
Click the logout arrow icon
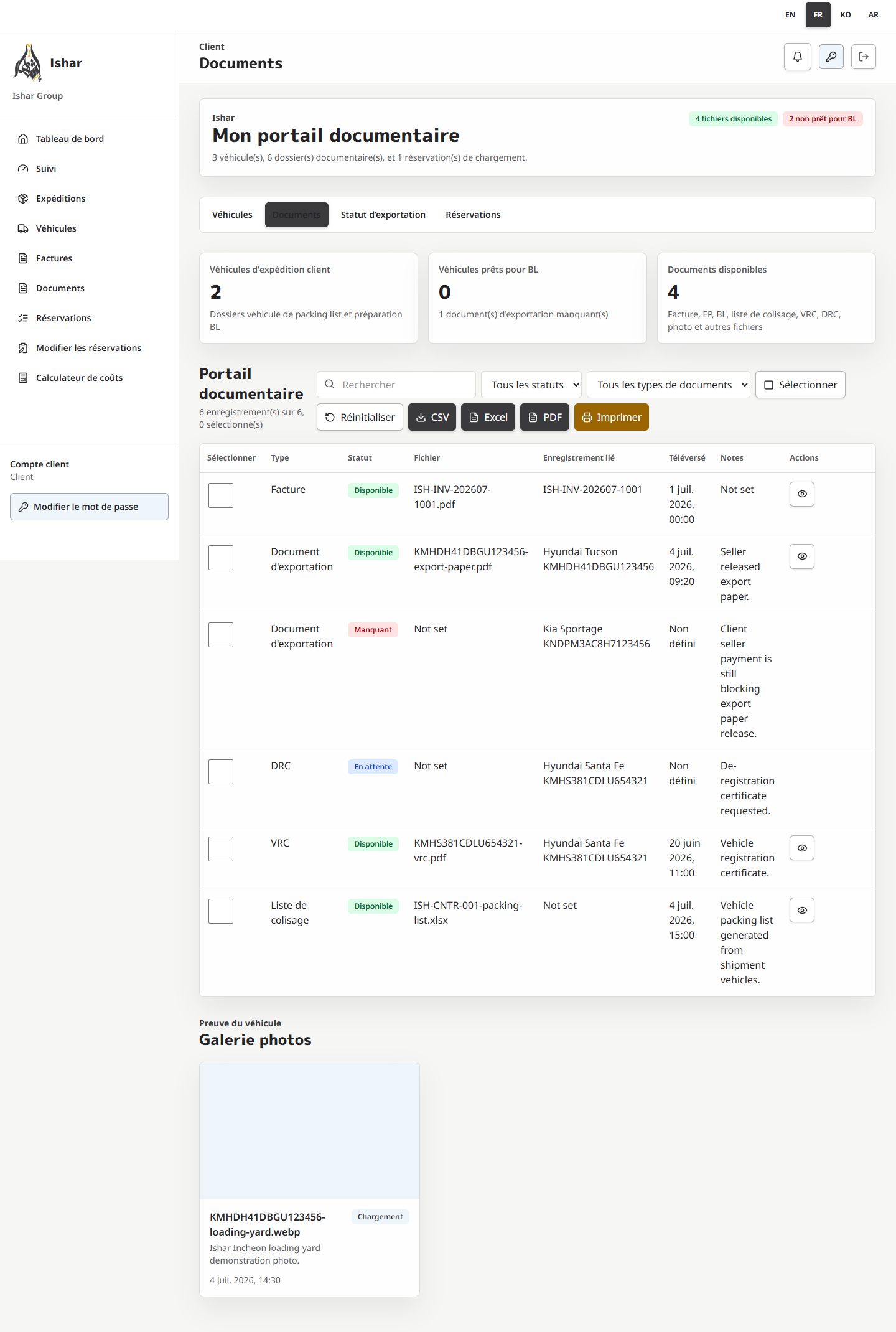coord(863,57)
